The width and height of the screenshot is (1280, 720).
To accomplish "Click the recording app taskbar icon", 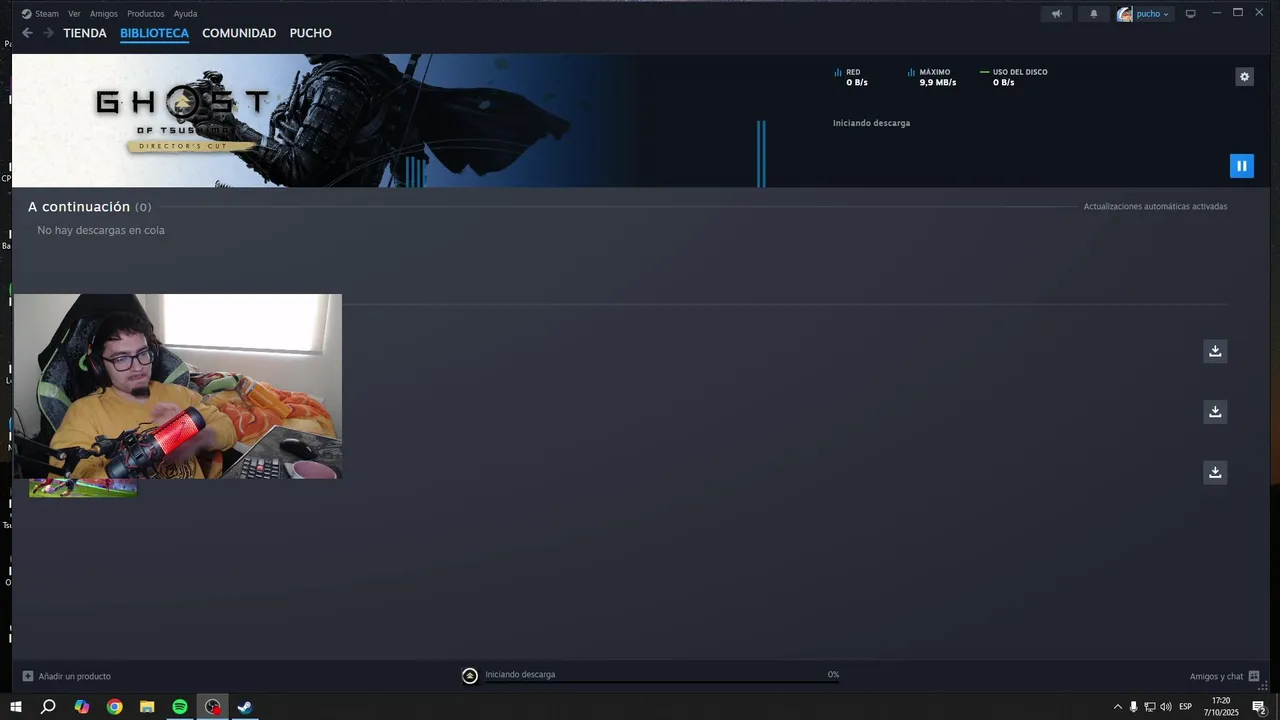I will [x=212, y=707].
